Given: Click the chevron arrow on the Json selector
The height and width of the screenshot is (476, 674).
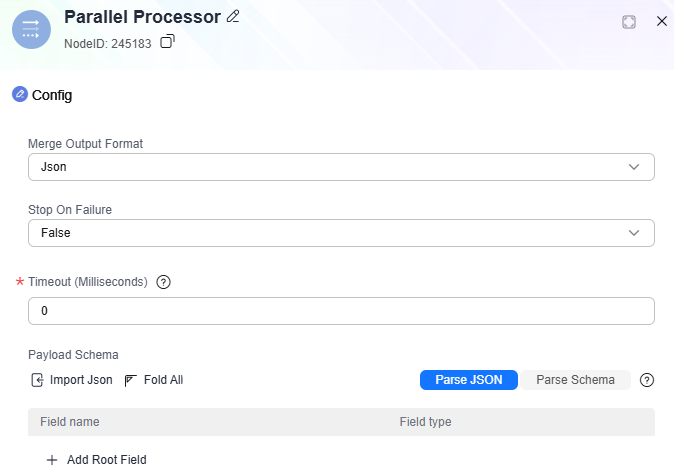Looking at the screenshot, I should (x=634, y=167).
